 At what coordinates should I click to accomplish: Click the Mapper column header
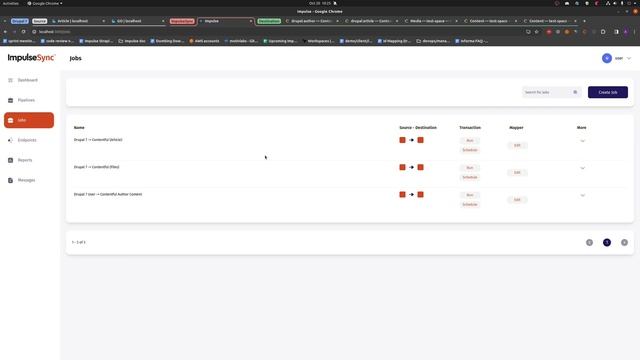click(516, 128)
